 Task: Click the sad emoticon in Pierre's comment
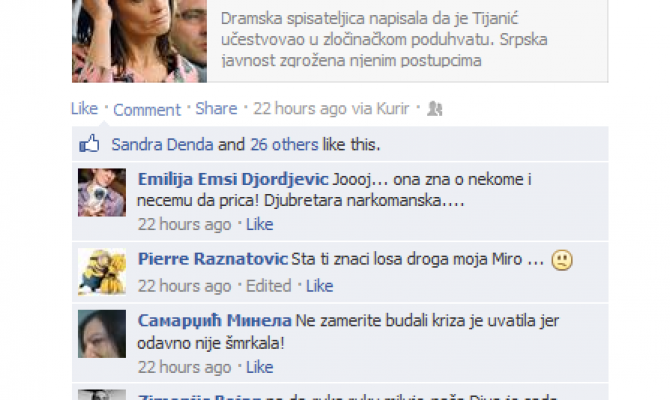click(562, 260)
